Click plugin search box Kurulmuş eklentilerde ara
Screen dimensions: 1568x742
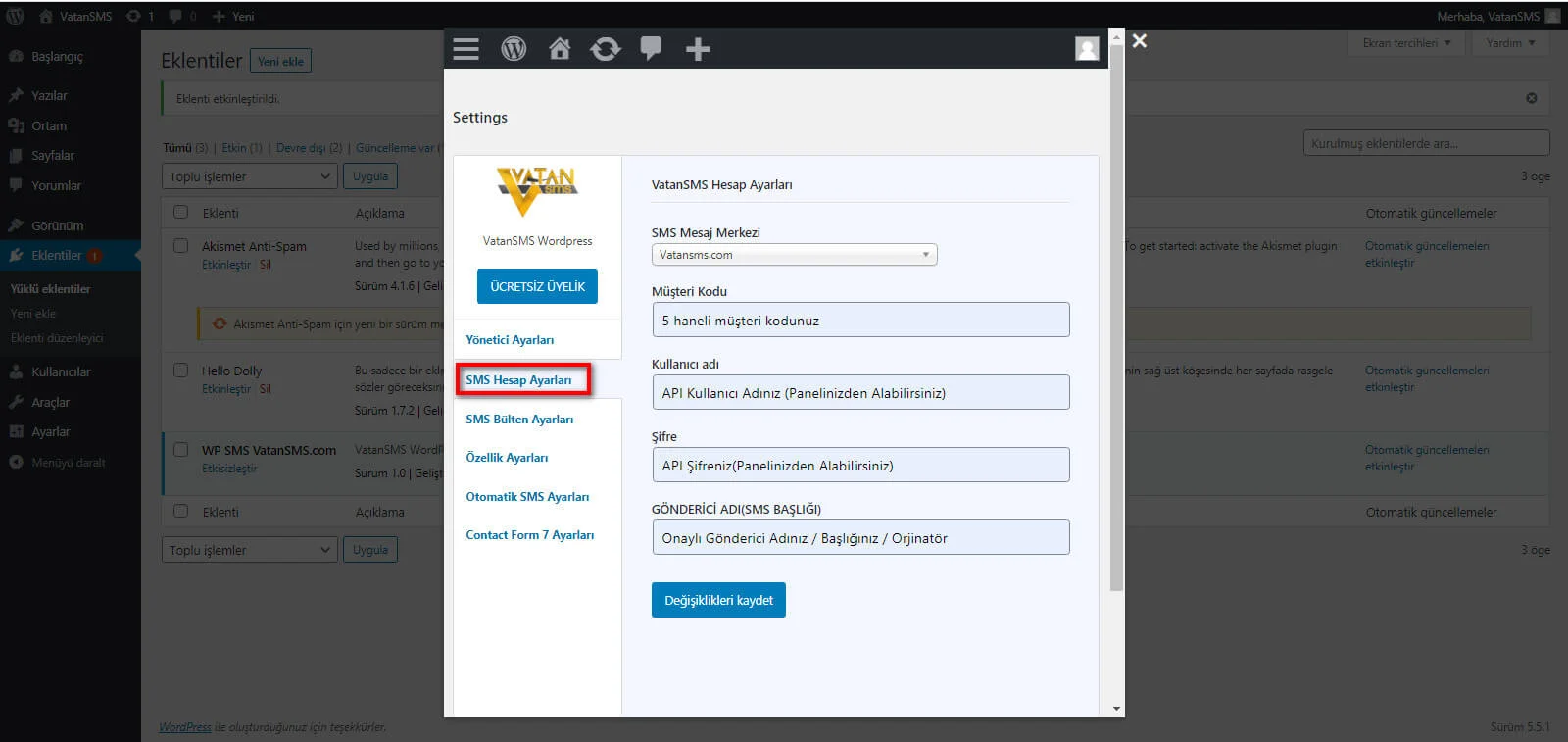pyautogui.click(x=1426, y=143)
